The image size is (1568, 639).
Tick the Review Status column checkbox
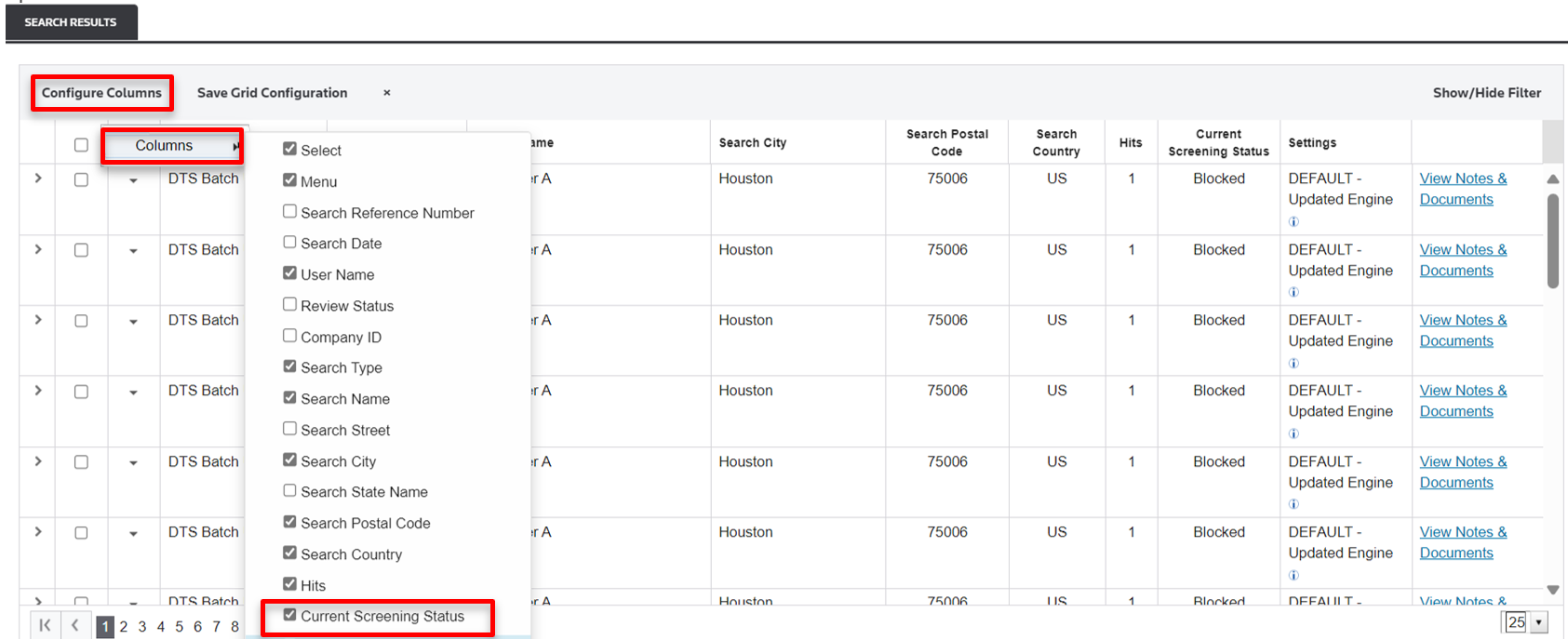coord(290,305)
